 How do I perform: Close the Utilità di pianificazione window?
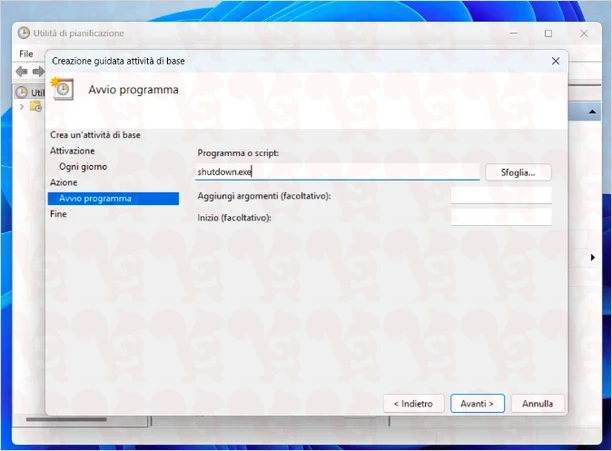[x=584, y=34]
